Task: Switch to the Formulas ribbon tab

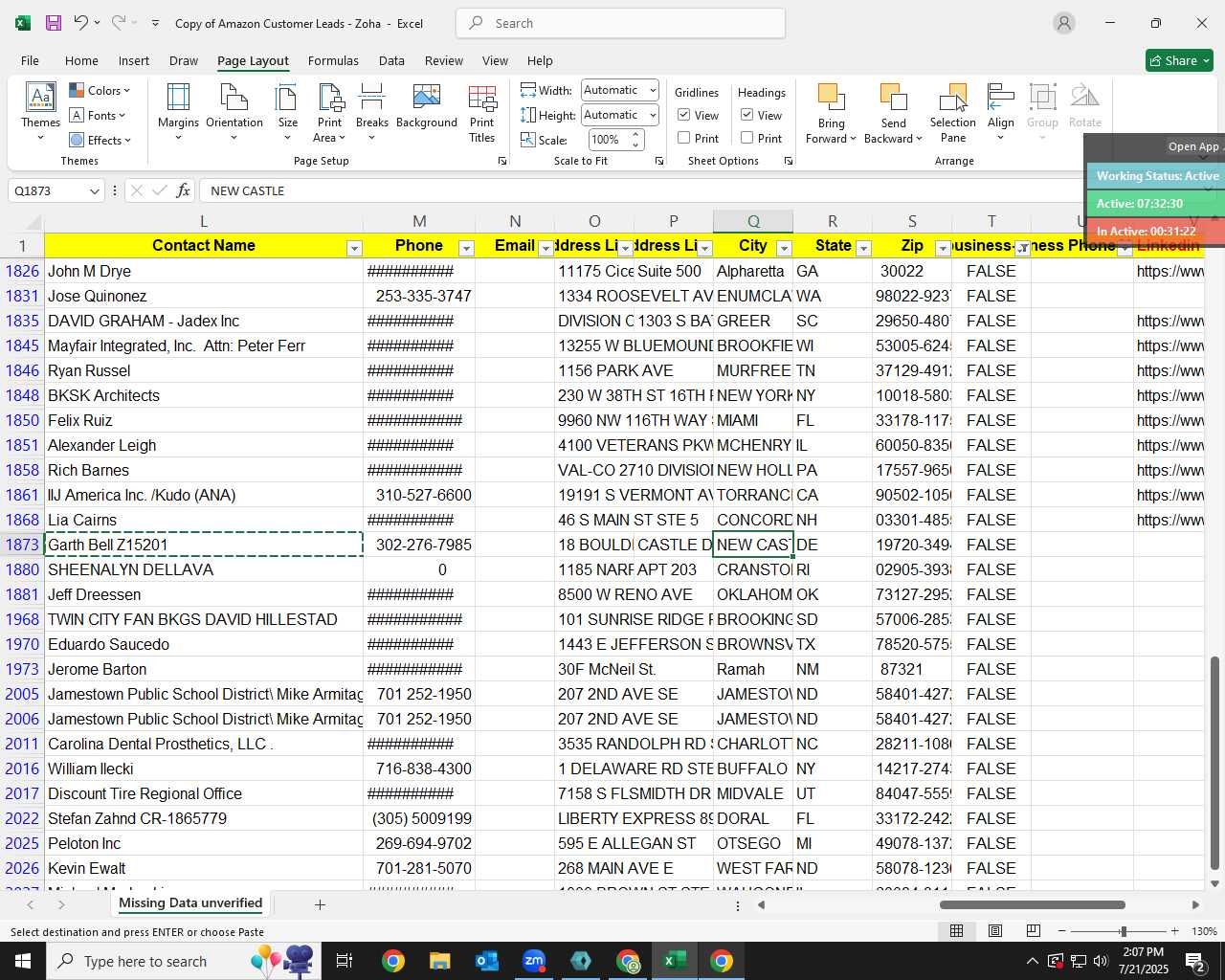Action: coord(333,60)
